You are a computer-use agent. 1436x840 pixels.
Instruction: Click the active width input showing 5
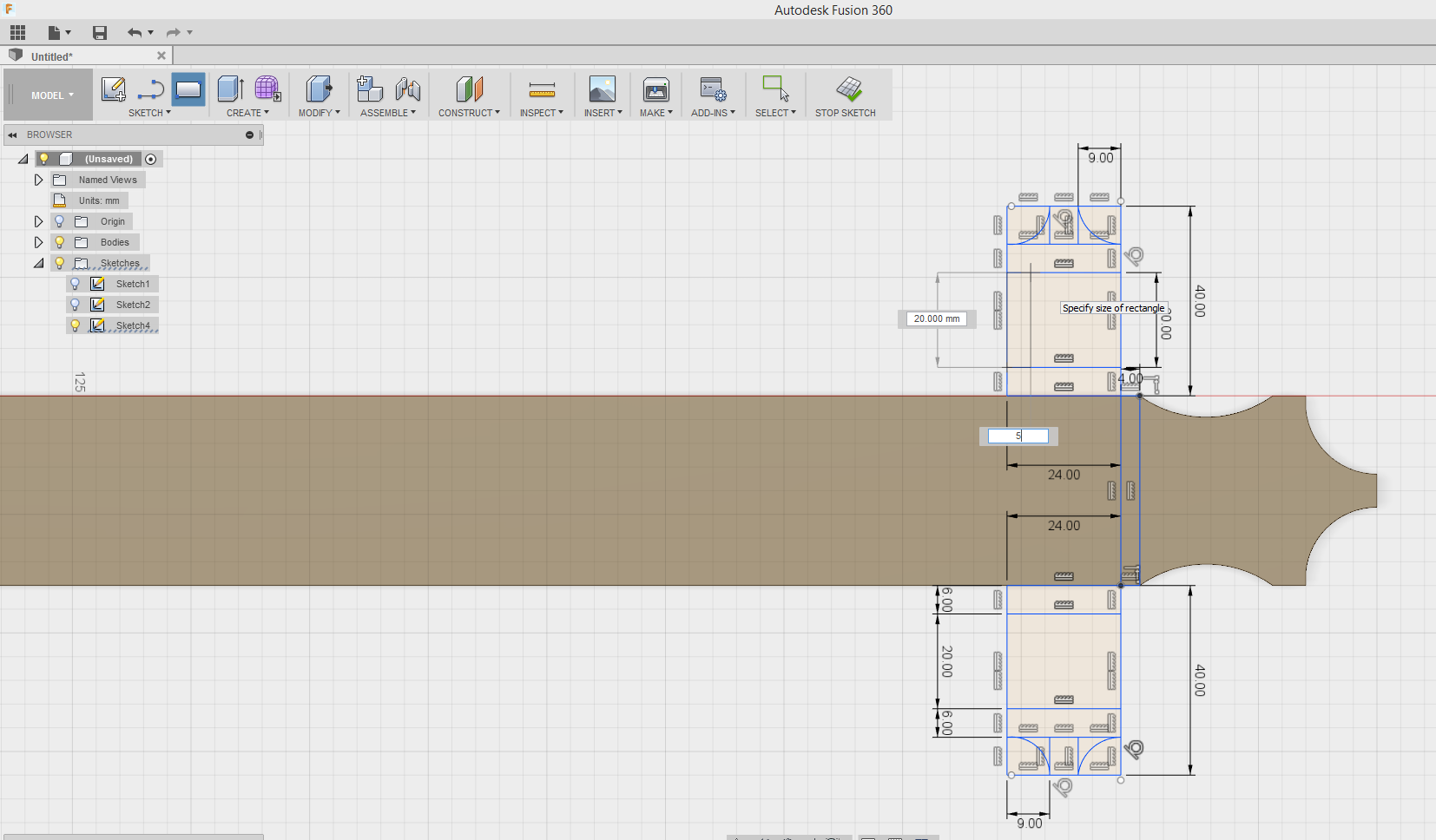(1018, 436)
